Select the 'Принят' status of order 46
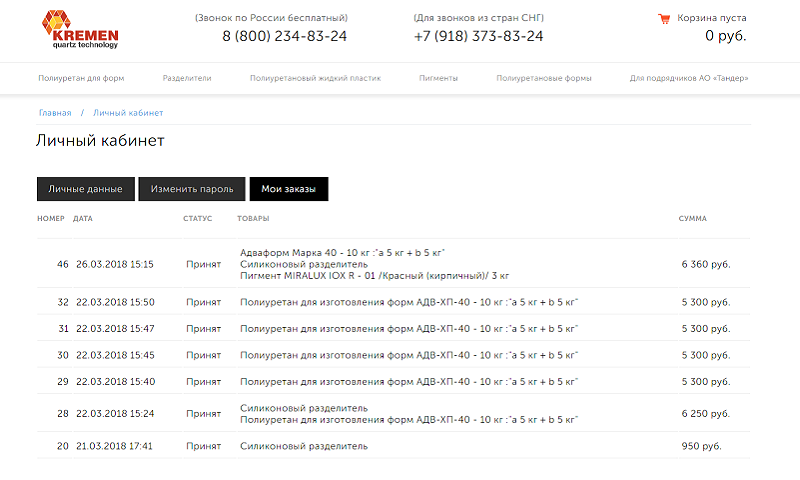The width and height of the screenshot is (800, 480). [204, 264]
